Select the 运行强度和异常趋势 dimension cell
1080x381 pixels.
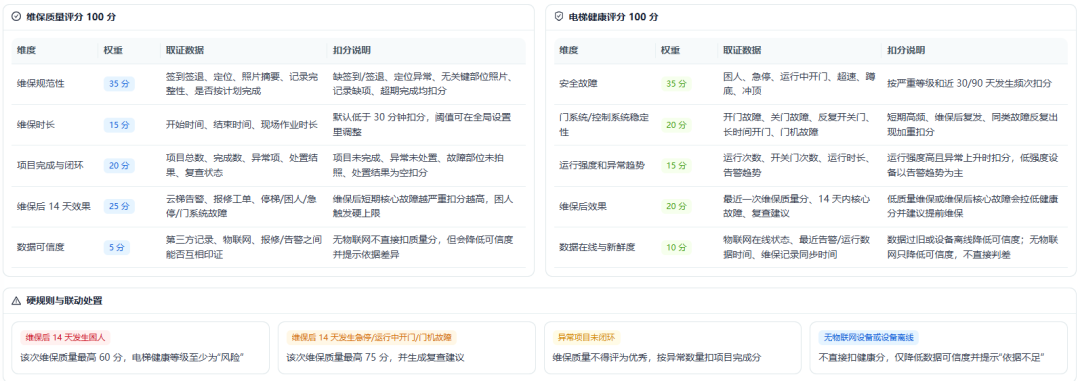coord(601,165)
